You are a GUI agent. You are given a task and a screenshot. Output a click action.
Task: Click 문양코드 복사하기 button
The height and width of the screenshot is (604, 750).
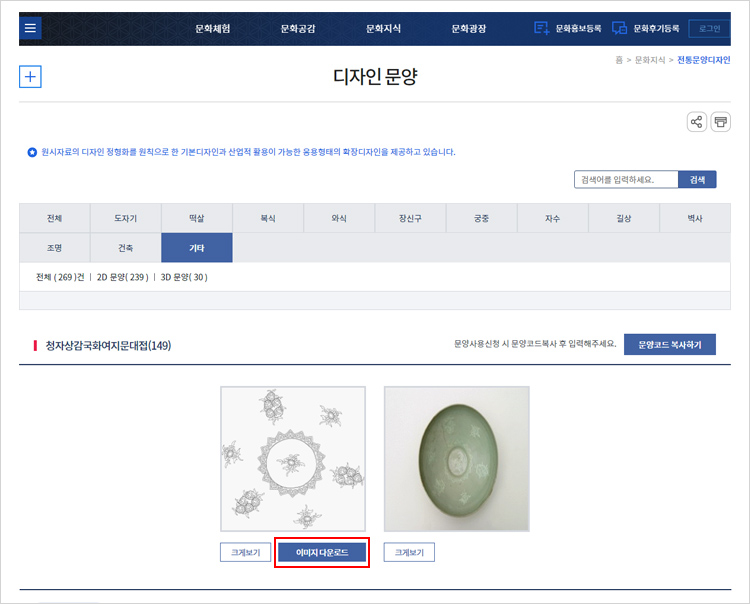click(669, 345)
